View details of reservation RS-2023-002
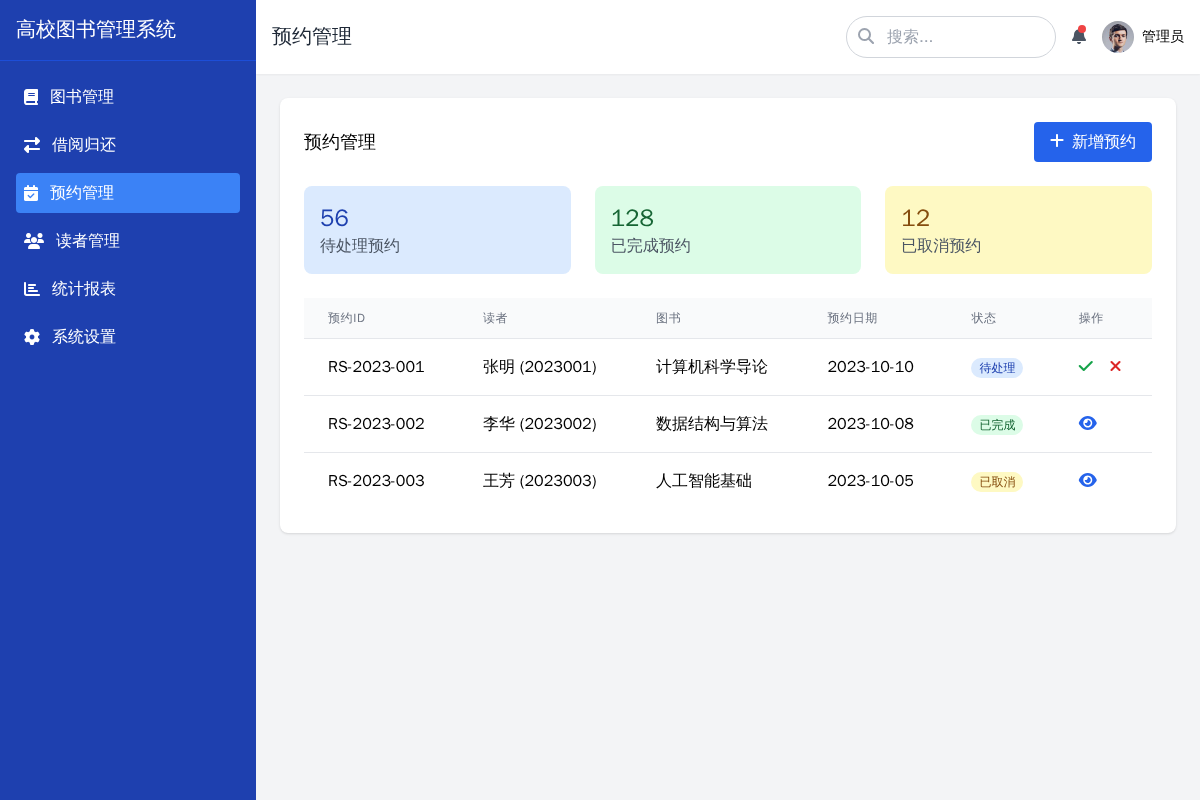Viewport: 1200px width, 800px height. [1087, 423]
